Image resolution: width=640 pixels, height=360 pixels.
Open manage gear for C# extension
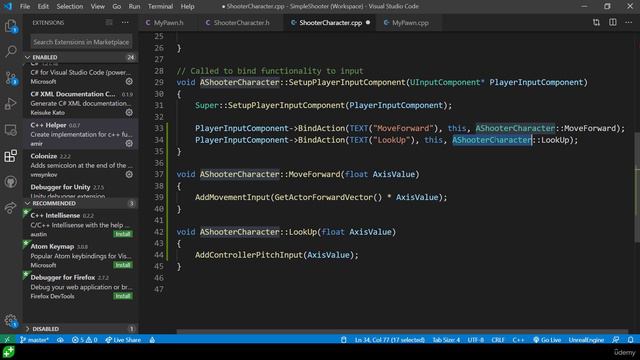tap(129, 81)
